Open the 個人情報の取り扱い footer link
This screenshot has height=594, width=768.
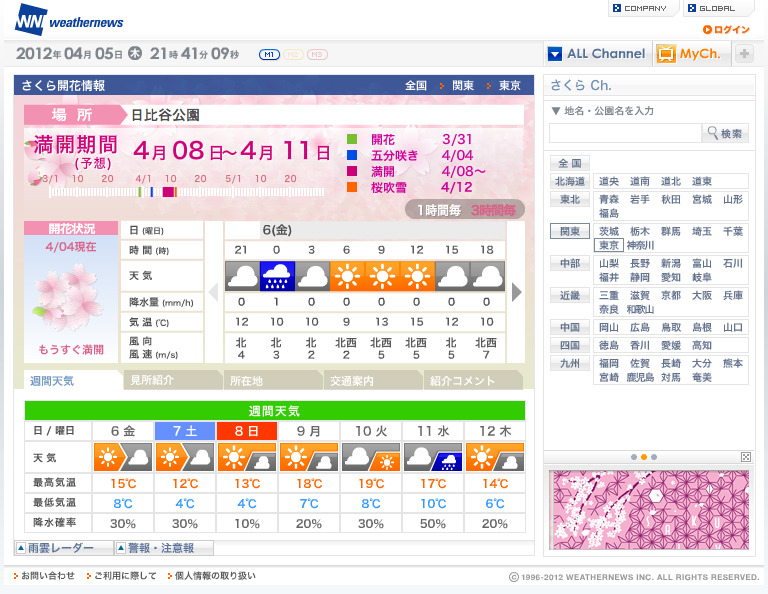tap(215, 575)
